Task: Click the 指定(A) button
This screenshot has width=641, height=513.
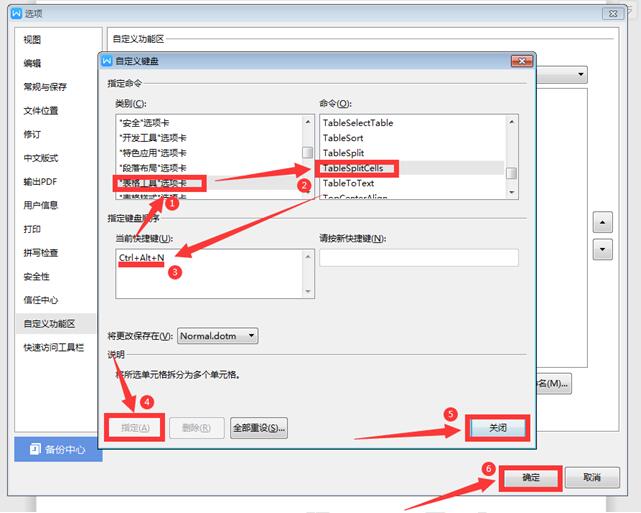Action: 135,428
